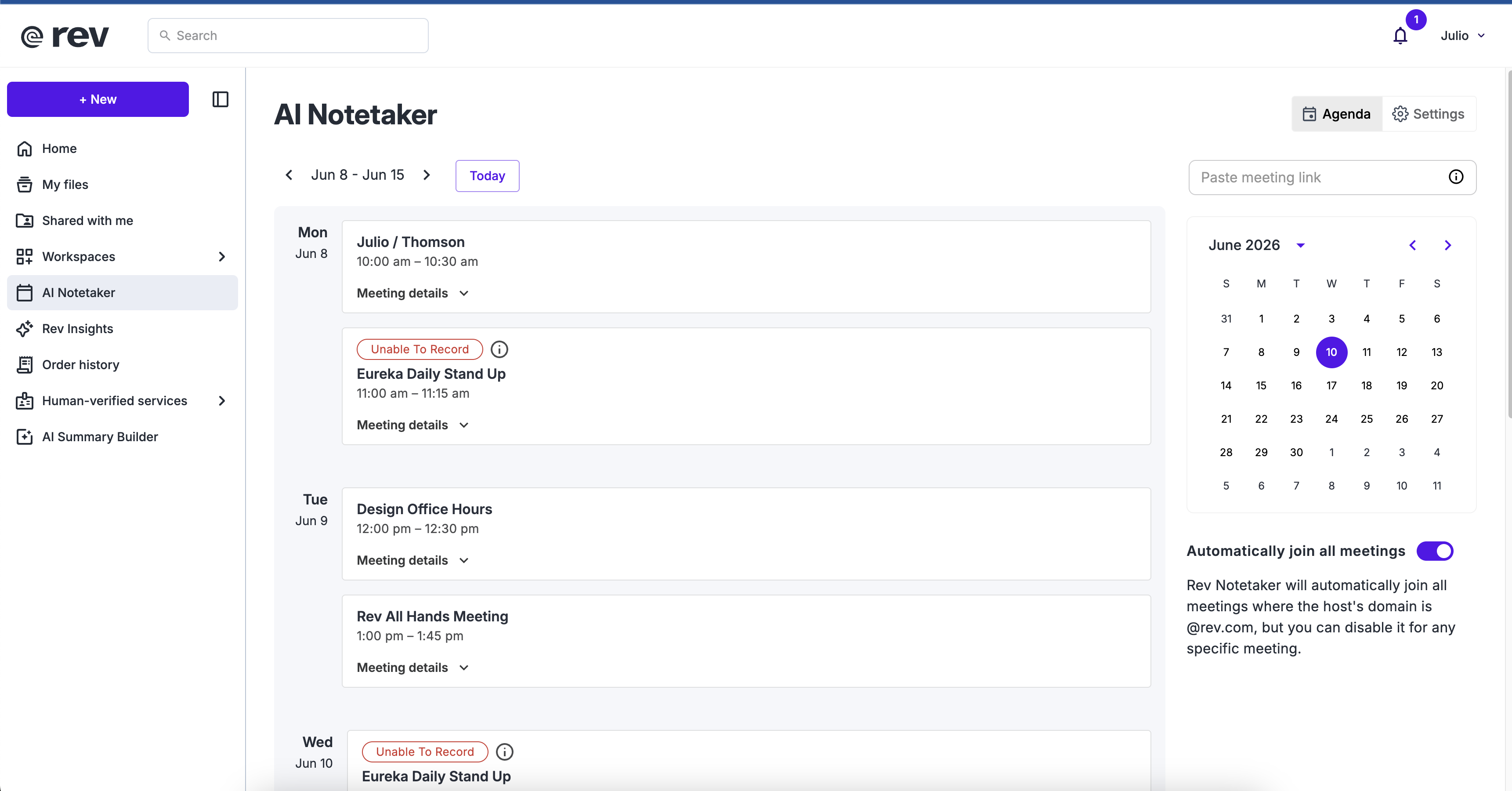Show next month in mini calendar

[x=1448, y=245]
